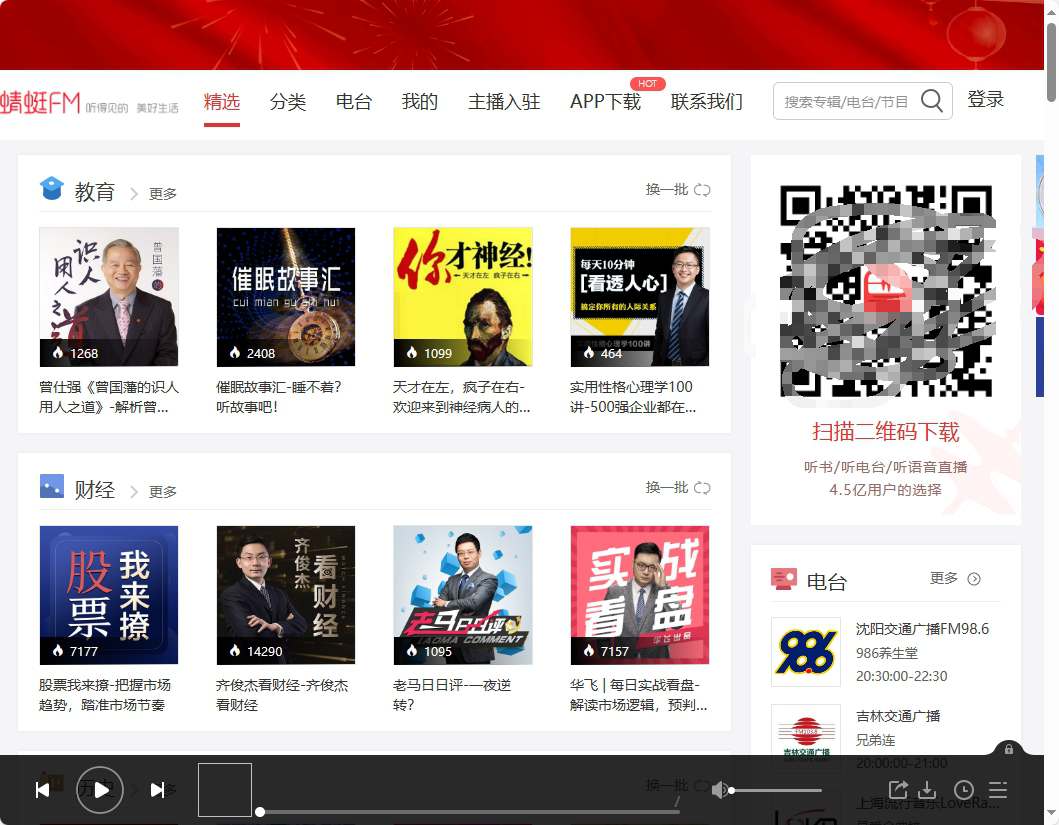The image size is (1059, 825).
Task: Click the download icon in player
Action: (x=927, y=789)
